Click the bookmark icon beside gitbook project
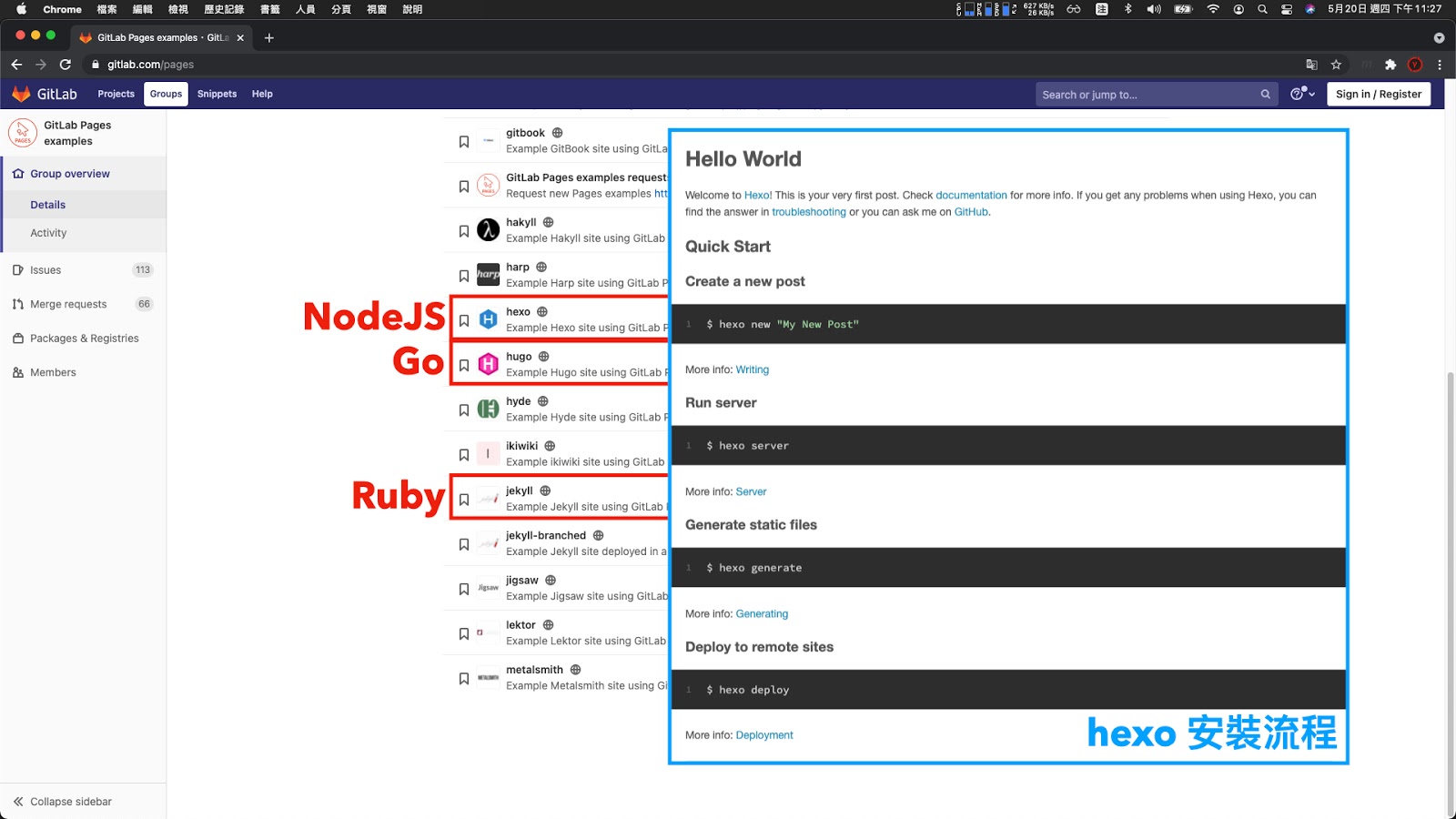Image resolution: width=1456 pixels, height=819 pixels. pos(464,142)
